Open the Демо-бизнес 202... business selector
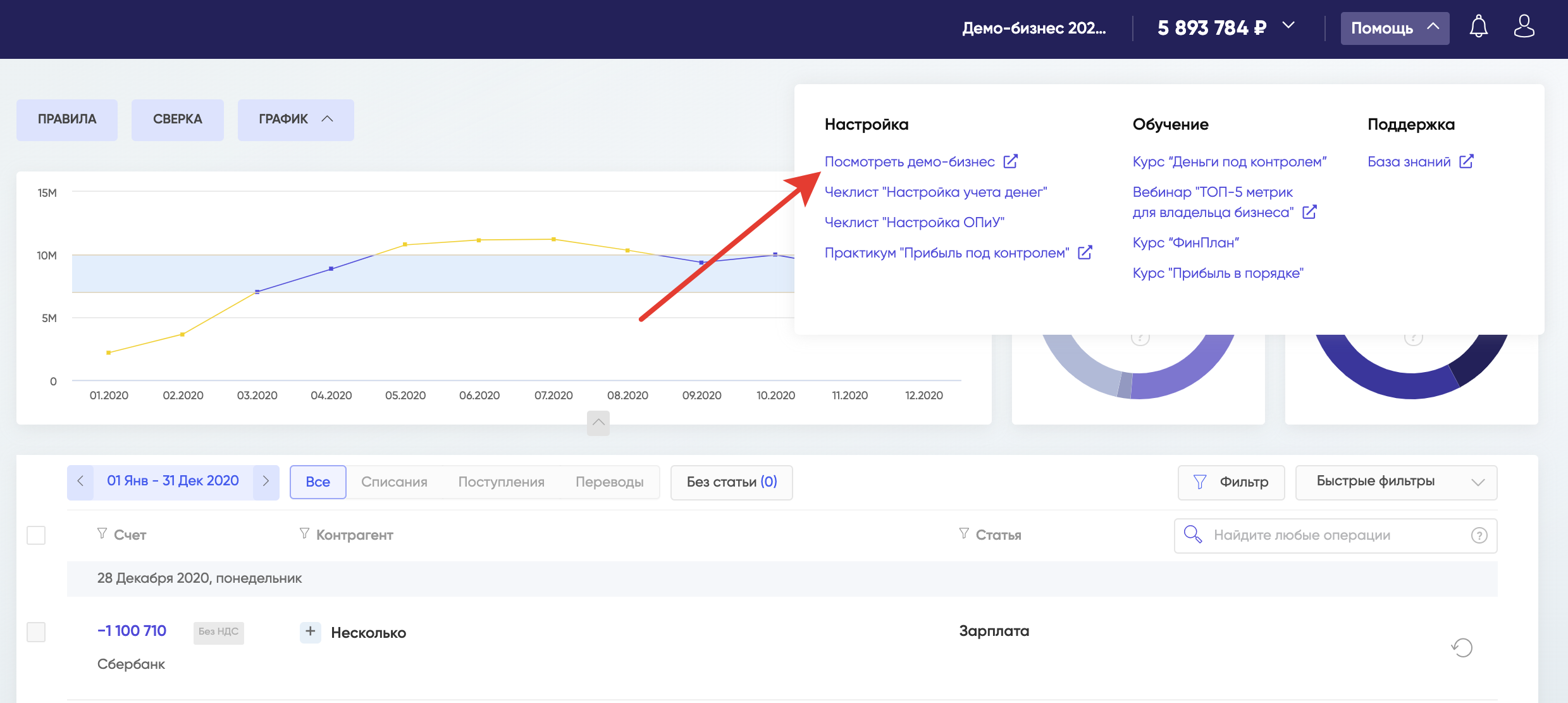The height and width of the screenshot is (703, 1568). [1034, 28]
